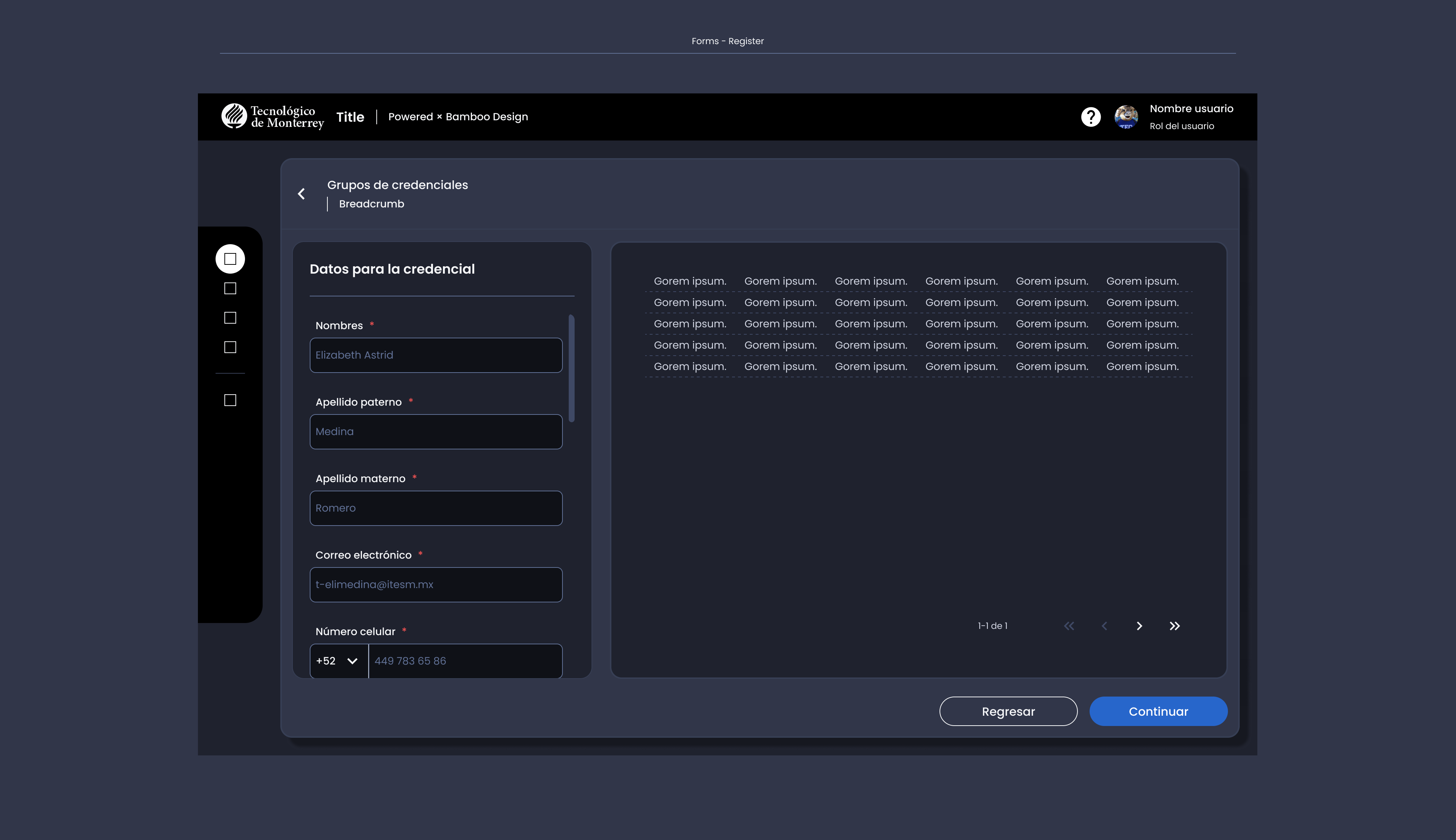Viewport: 1456px width, 840px height.
Task: Click the Breadcrumb link
Action: point(372,204)
